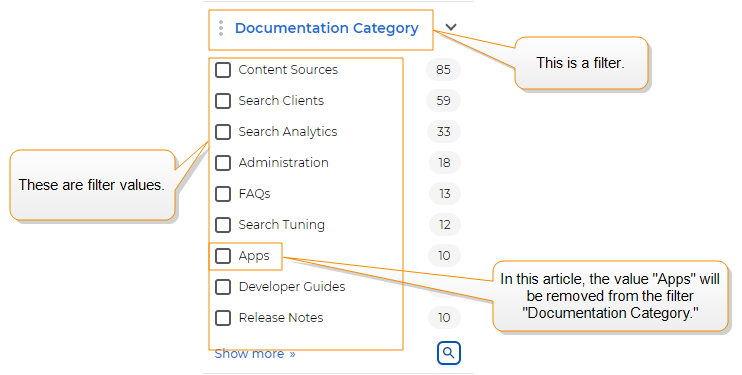Tick the Developer Guides checkbox
The width and height of the screenshot is (742, 375).
223,287
